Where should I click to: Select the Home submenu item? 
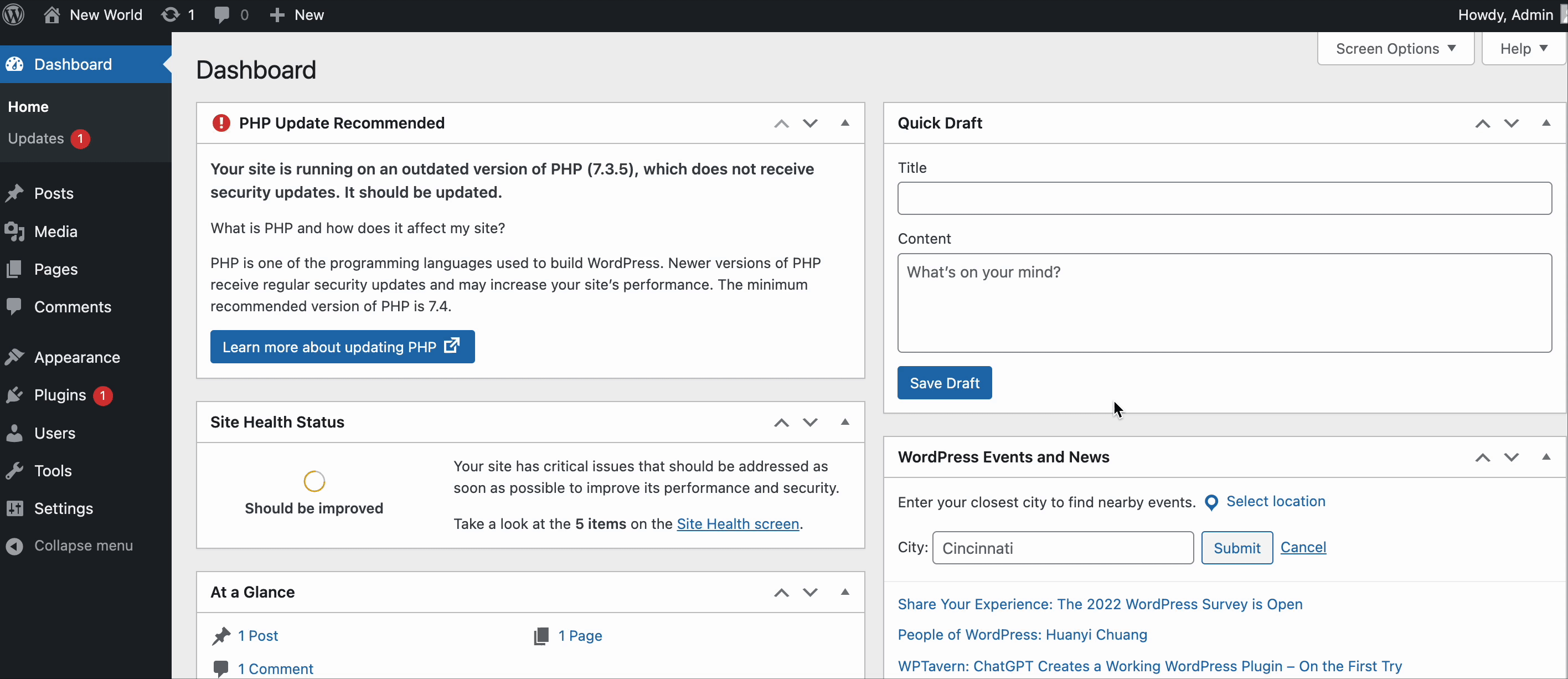28,106
